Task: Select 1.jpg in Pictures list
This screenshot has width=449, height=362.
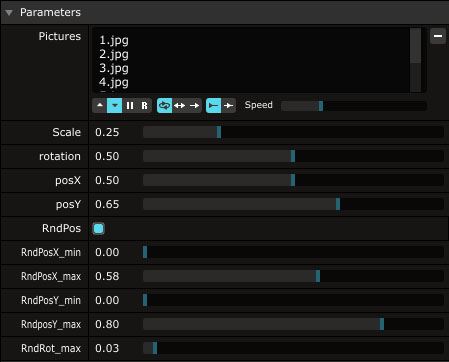Action: (114, 40)
